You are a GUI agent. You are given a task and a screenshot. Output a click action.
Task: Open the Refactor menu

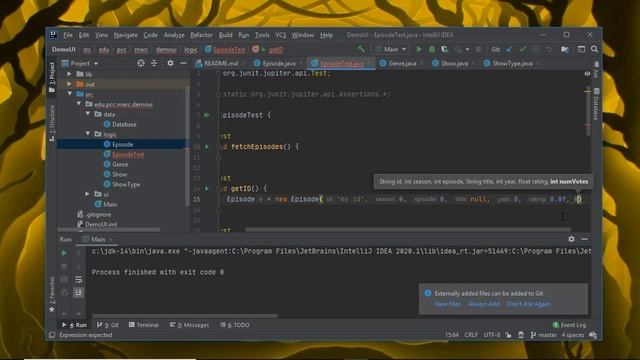point(201,35)
